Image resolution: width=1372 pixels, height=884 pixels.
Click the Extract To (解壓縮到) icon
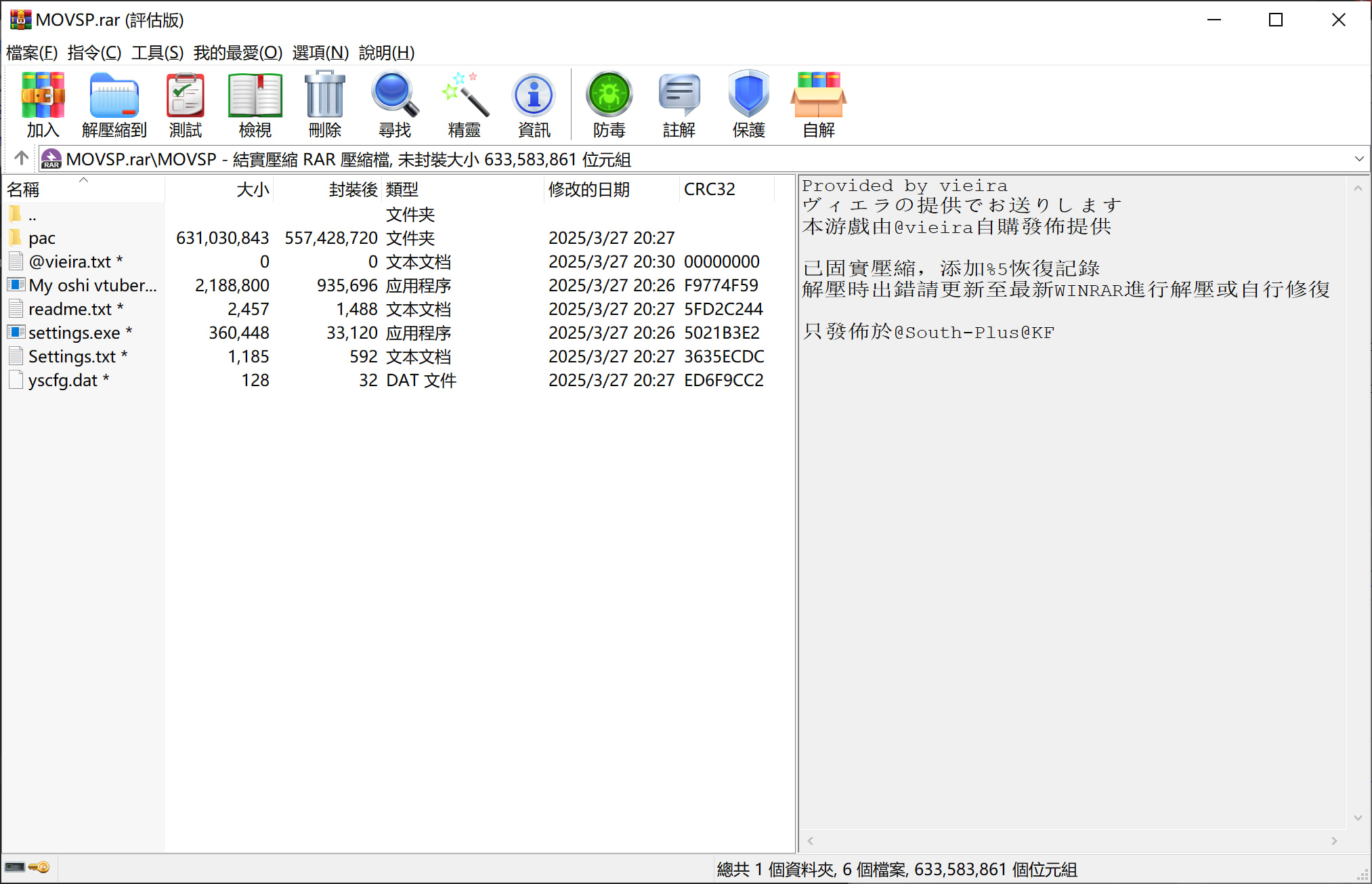[114, 104]
